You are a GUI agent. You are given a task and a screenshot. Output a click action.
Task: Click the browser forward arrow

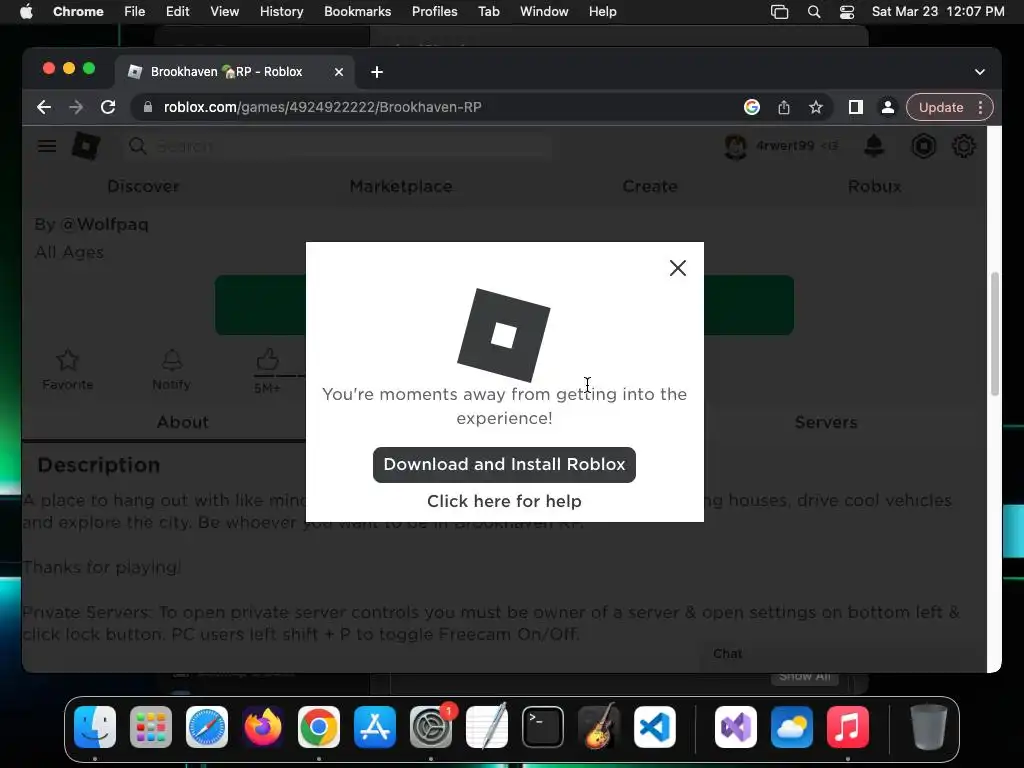(x=76, y=107)
